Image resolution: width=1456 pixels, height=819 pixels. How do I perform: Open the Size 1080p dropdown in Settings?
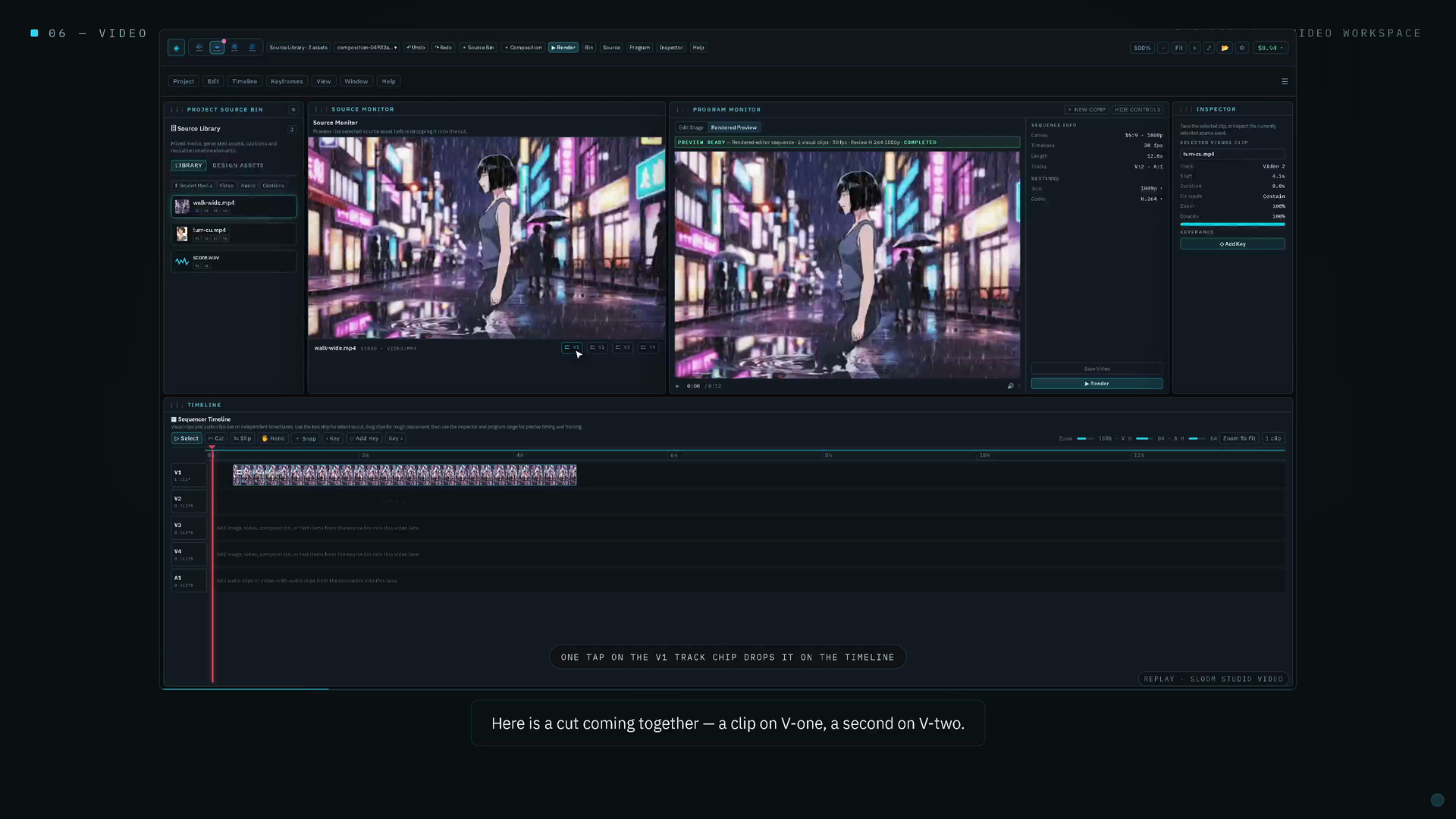[x=1151, y=188]
